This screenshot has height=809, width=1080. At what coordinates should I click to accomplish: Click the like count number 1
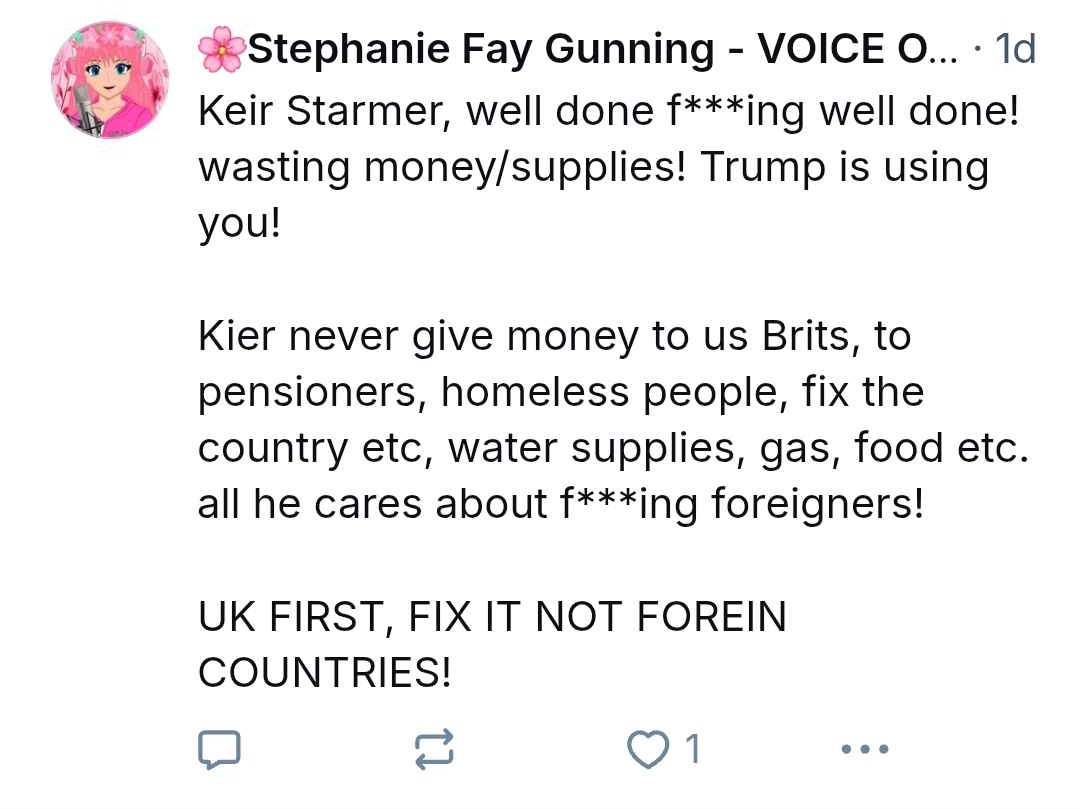pyautogui.click(x=692, y=749)
